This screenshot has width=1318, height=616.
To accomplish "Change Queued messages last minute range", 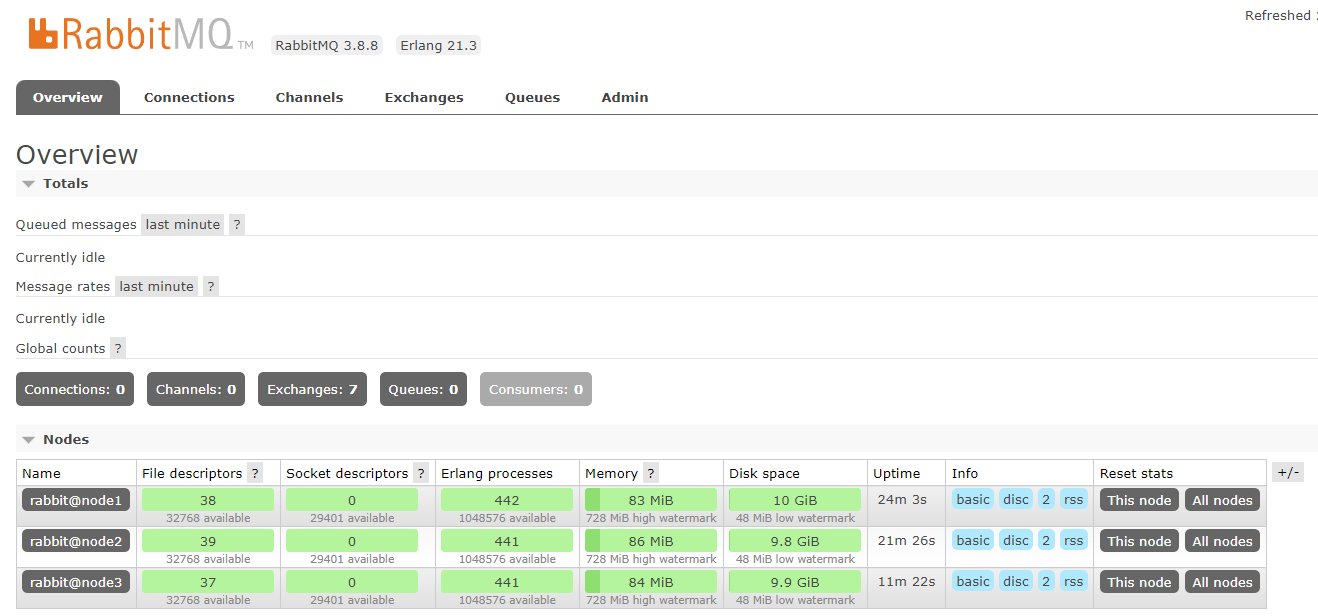I will [x=182, y=225].
